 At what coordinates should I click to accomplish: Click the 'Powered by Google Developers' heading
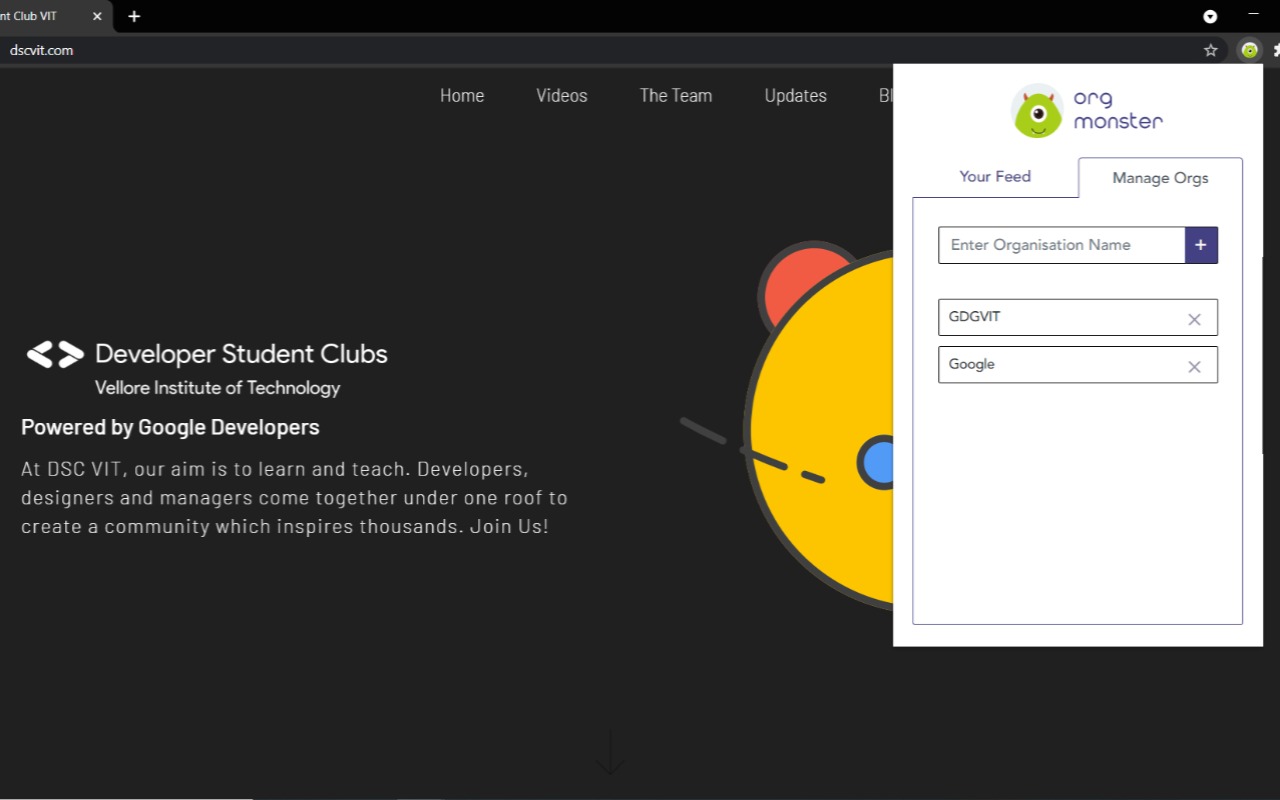pyautogui.click(x=170, y=427)
